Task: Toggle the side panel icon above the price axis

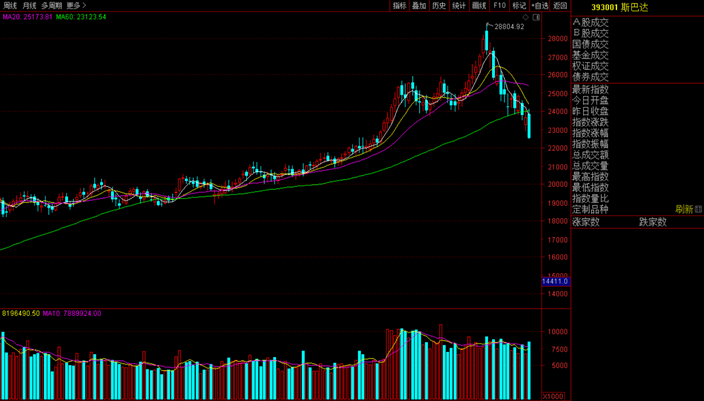Action: [536, 17]
